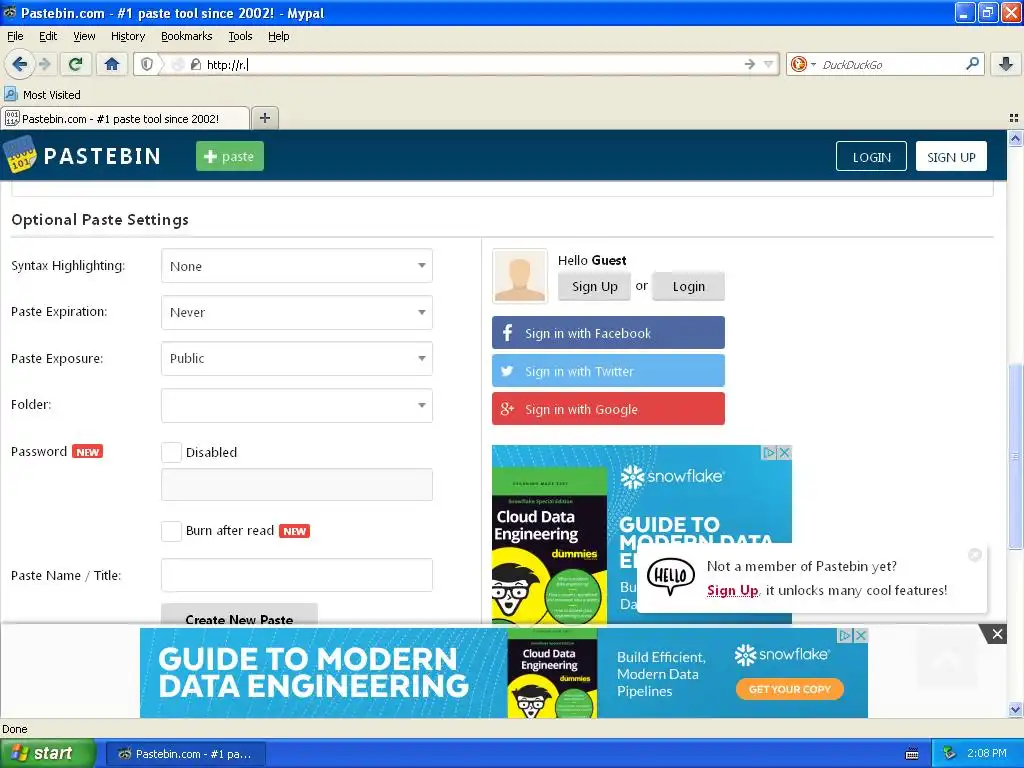Click the HELLO speech bubble icon
1024x768 pixels.
[671, 576]
